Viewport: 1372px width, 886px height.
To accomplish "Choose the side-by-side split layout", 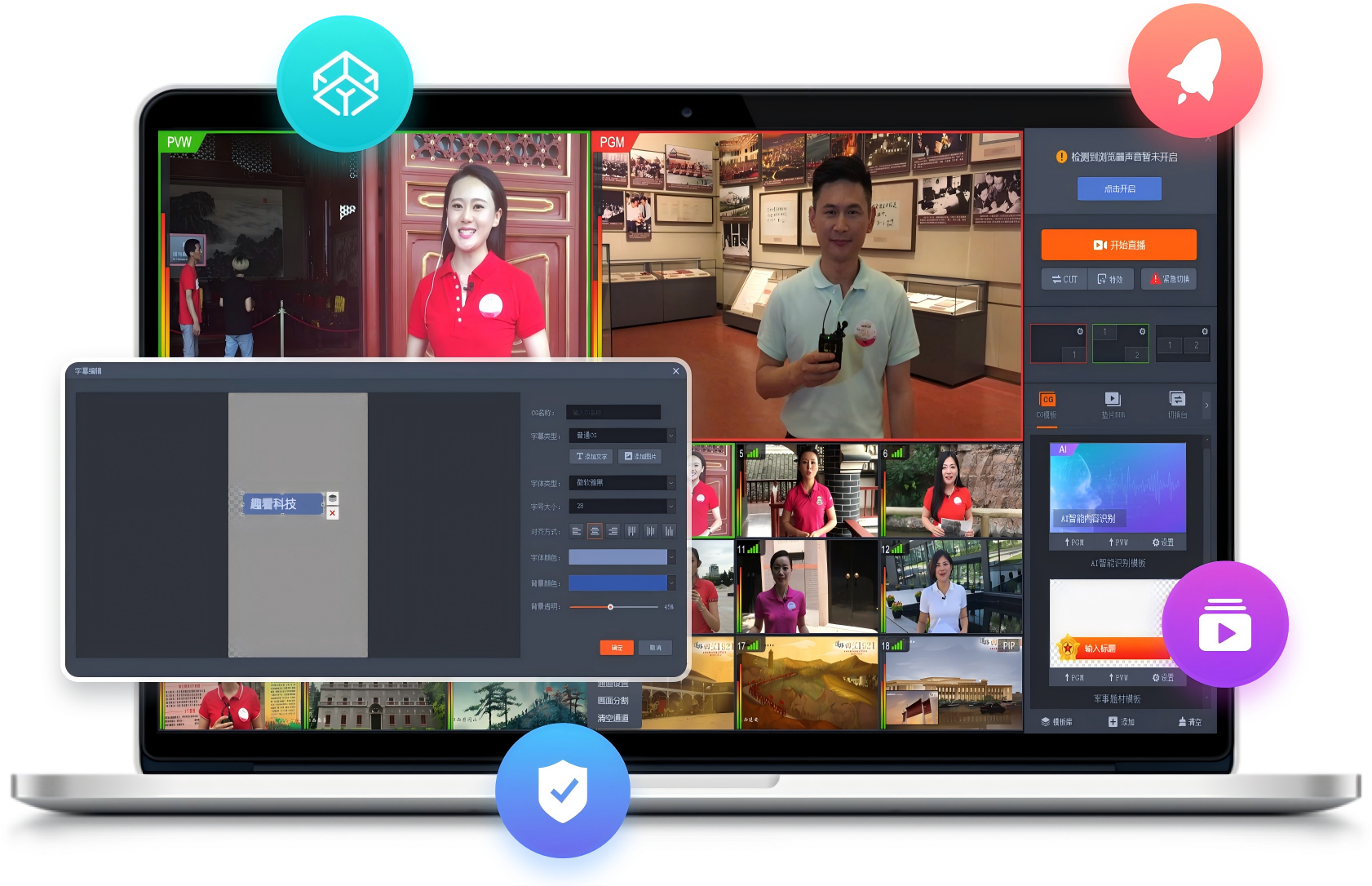I will point(1183,343).
